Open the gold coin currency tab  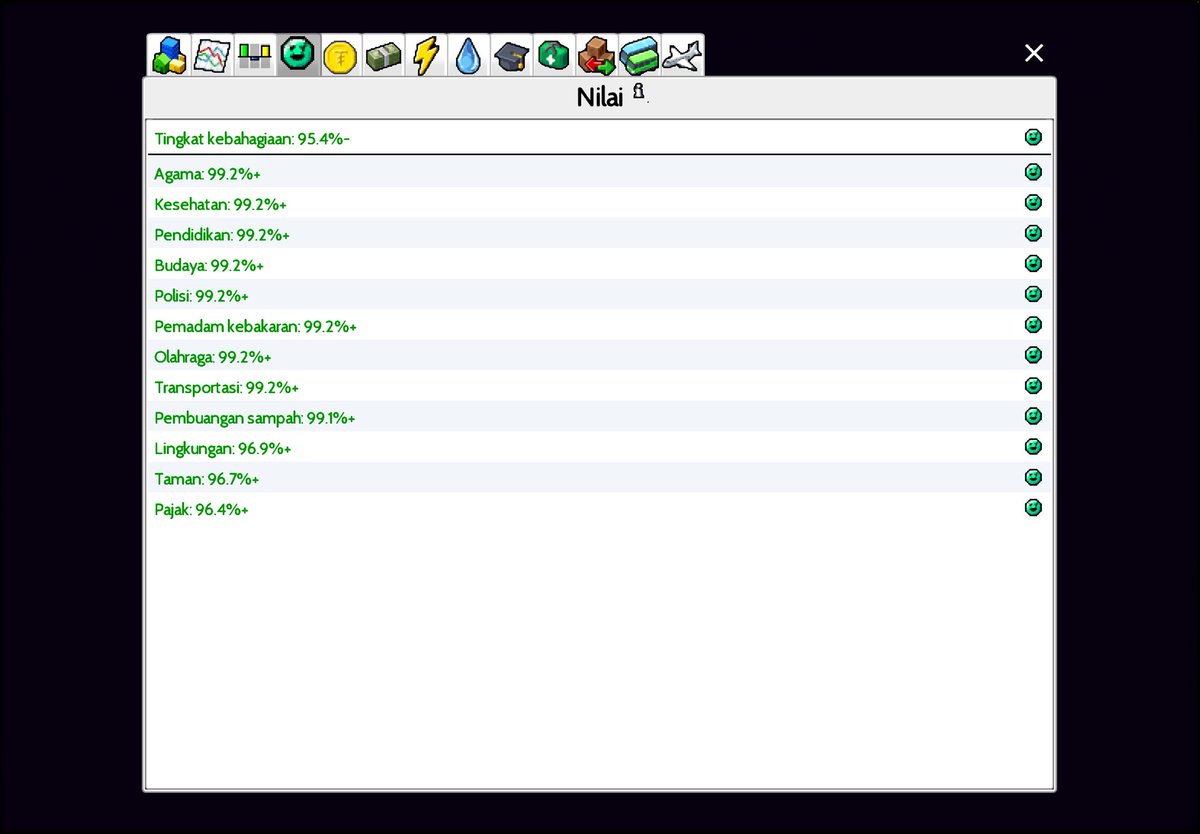[341, 56]
